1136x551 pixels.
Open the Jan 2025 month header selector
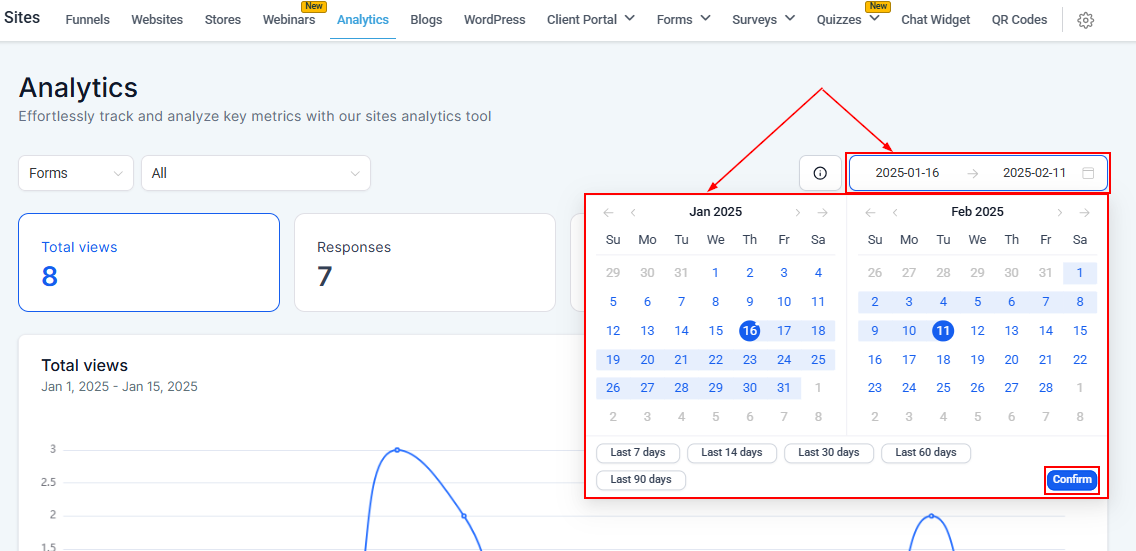[715, 212]
